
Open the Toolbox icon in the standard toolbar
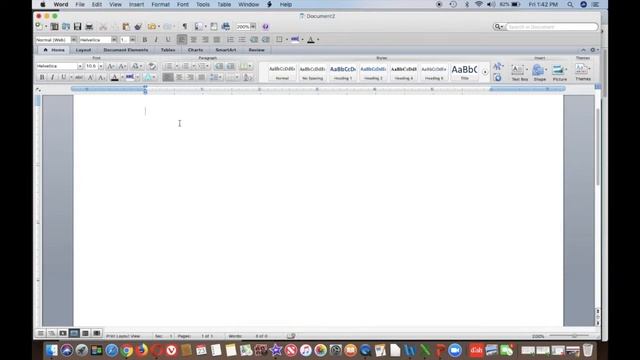click(214, 27)
